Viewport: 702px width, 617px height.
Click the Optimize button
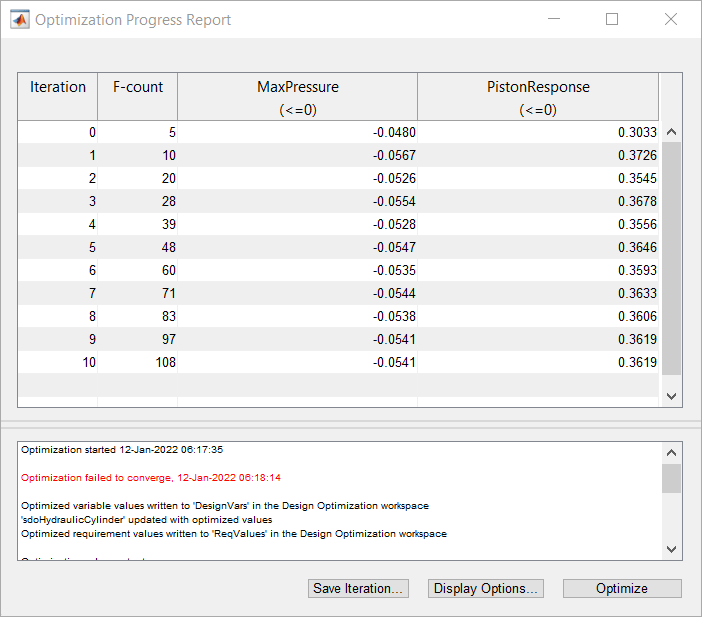[622, 588]
